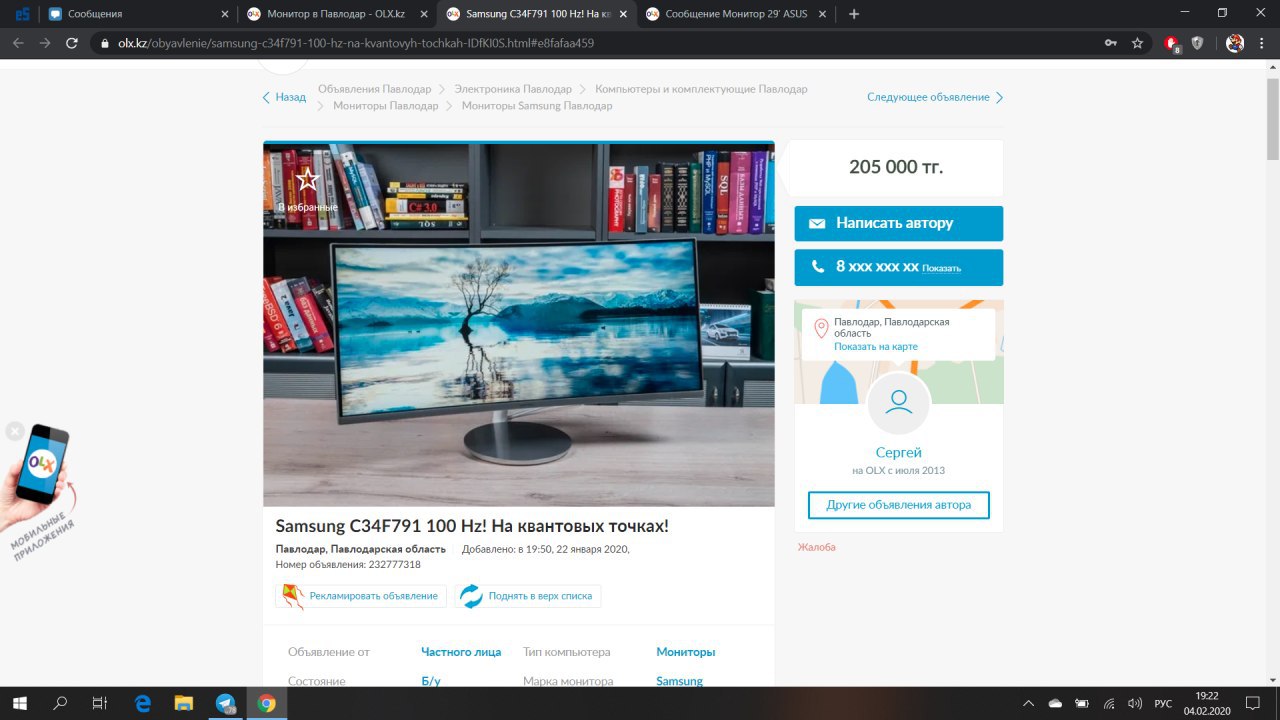Screen dimensions: 1280x720
Task: Click Мониторы computer type link
Action: pos(686,652)
